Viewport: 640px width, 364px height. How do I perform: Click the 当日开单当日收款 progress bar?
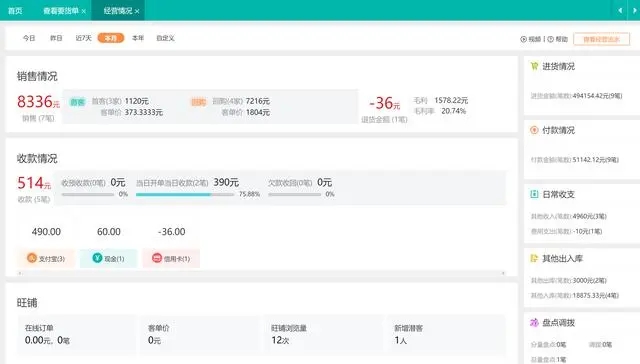(x=185, y=195)
